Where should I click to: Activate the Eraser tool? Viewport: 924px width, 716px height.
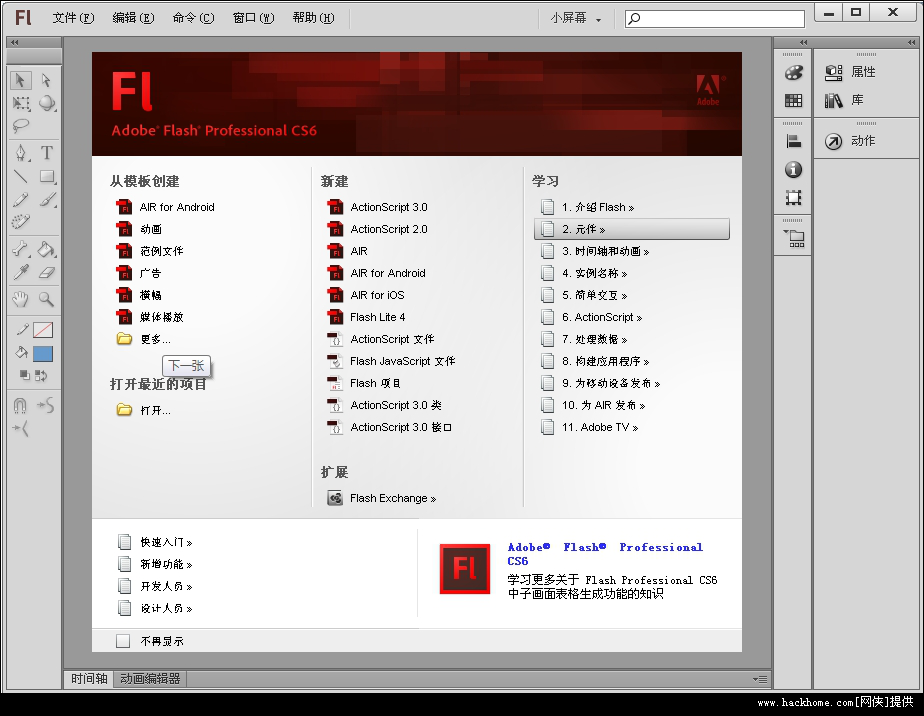click(46, 272)
